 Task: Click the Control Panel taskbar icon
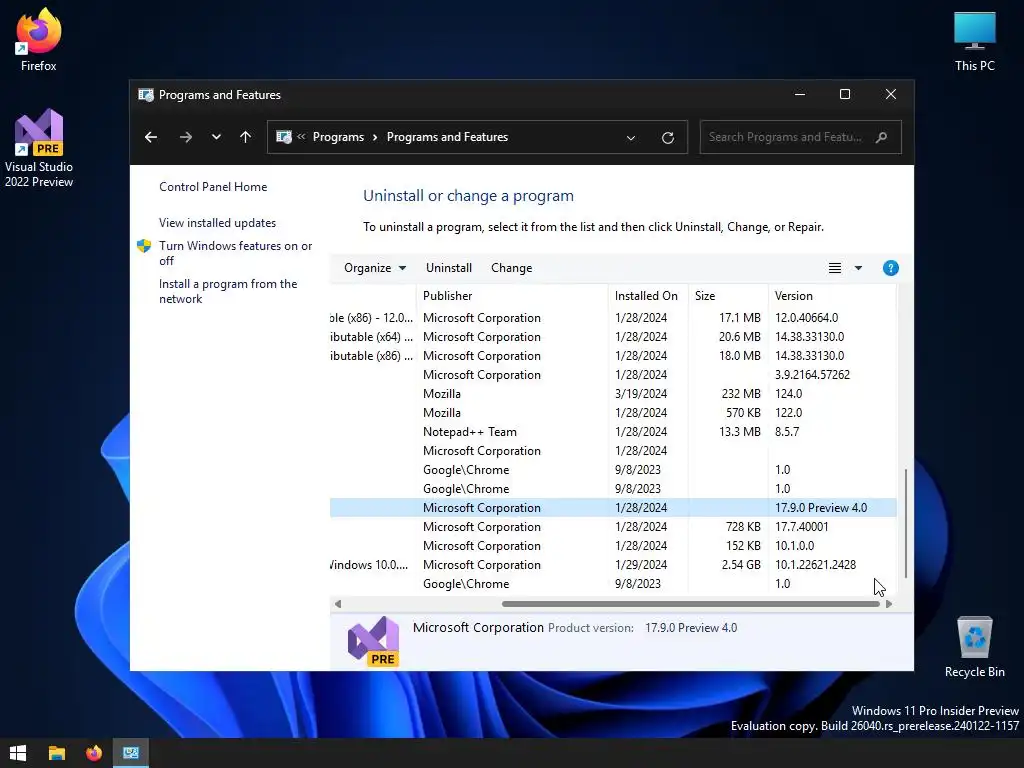(x=131, y=753)
